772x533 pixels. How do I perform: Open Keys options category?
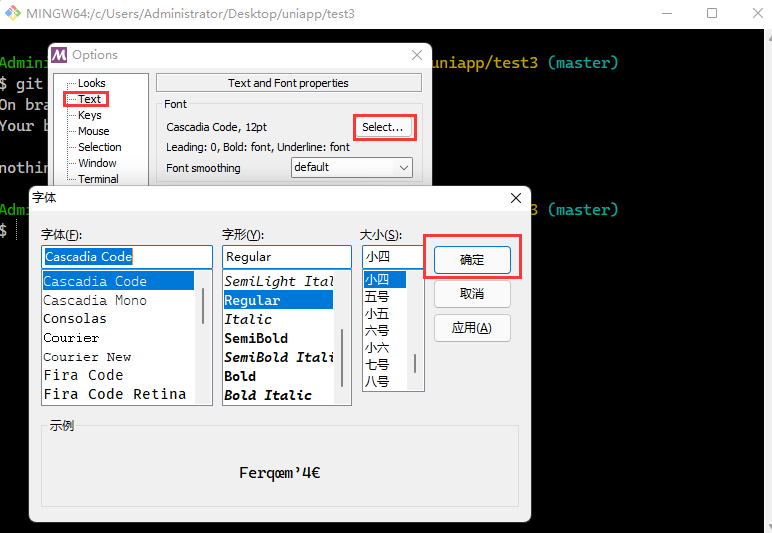point(90,115)
